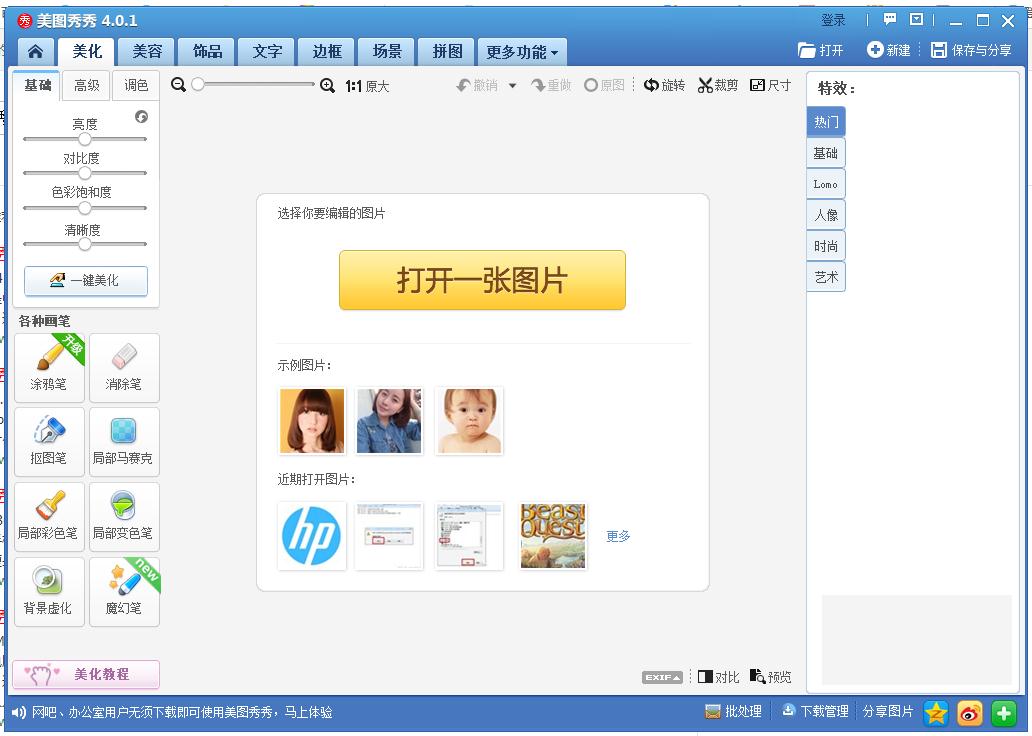
Task: Click the 更多 more recent images link
Action: tap(618, 536)
